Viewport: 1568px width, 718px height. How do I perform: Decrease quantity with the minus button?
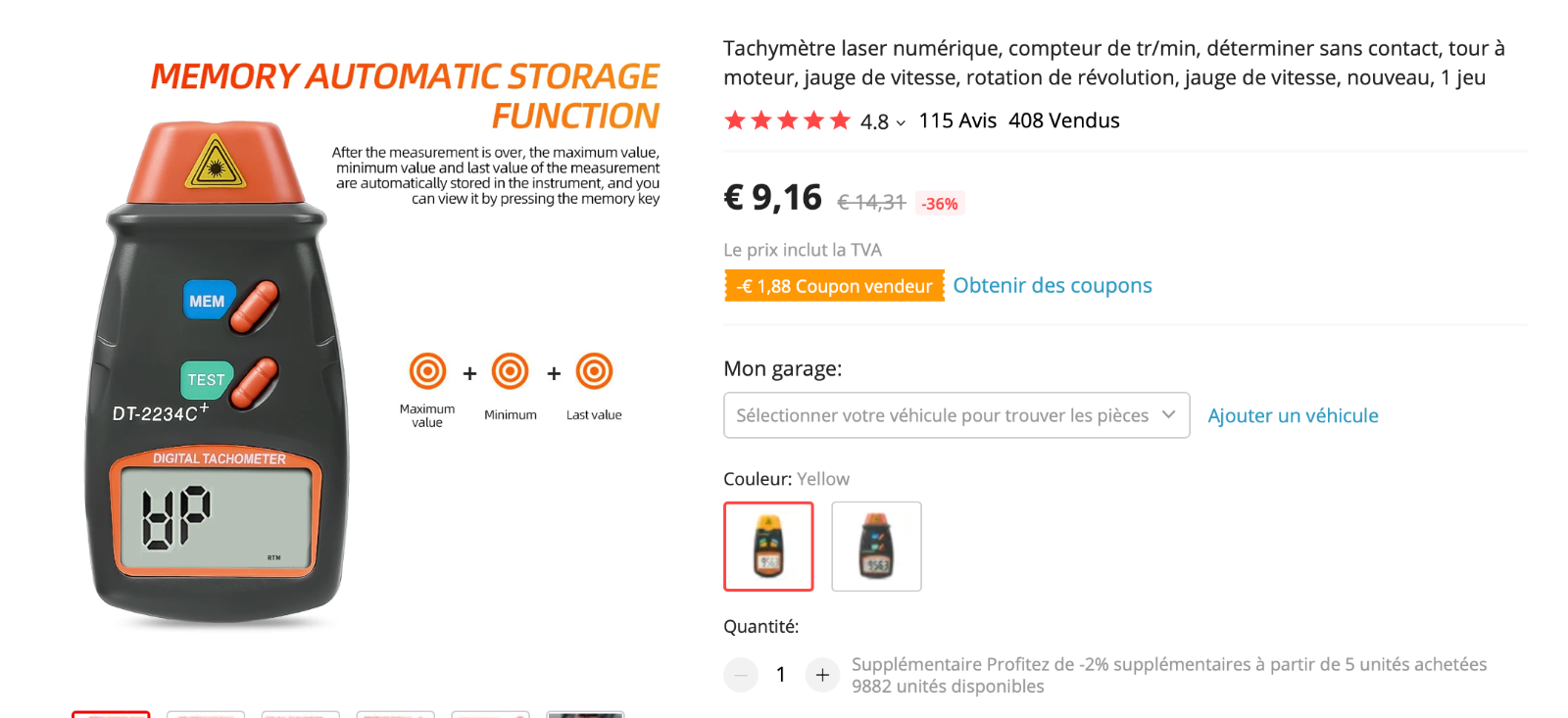[x=741, y=675]
